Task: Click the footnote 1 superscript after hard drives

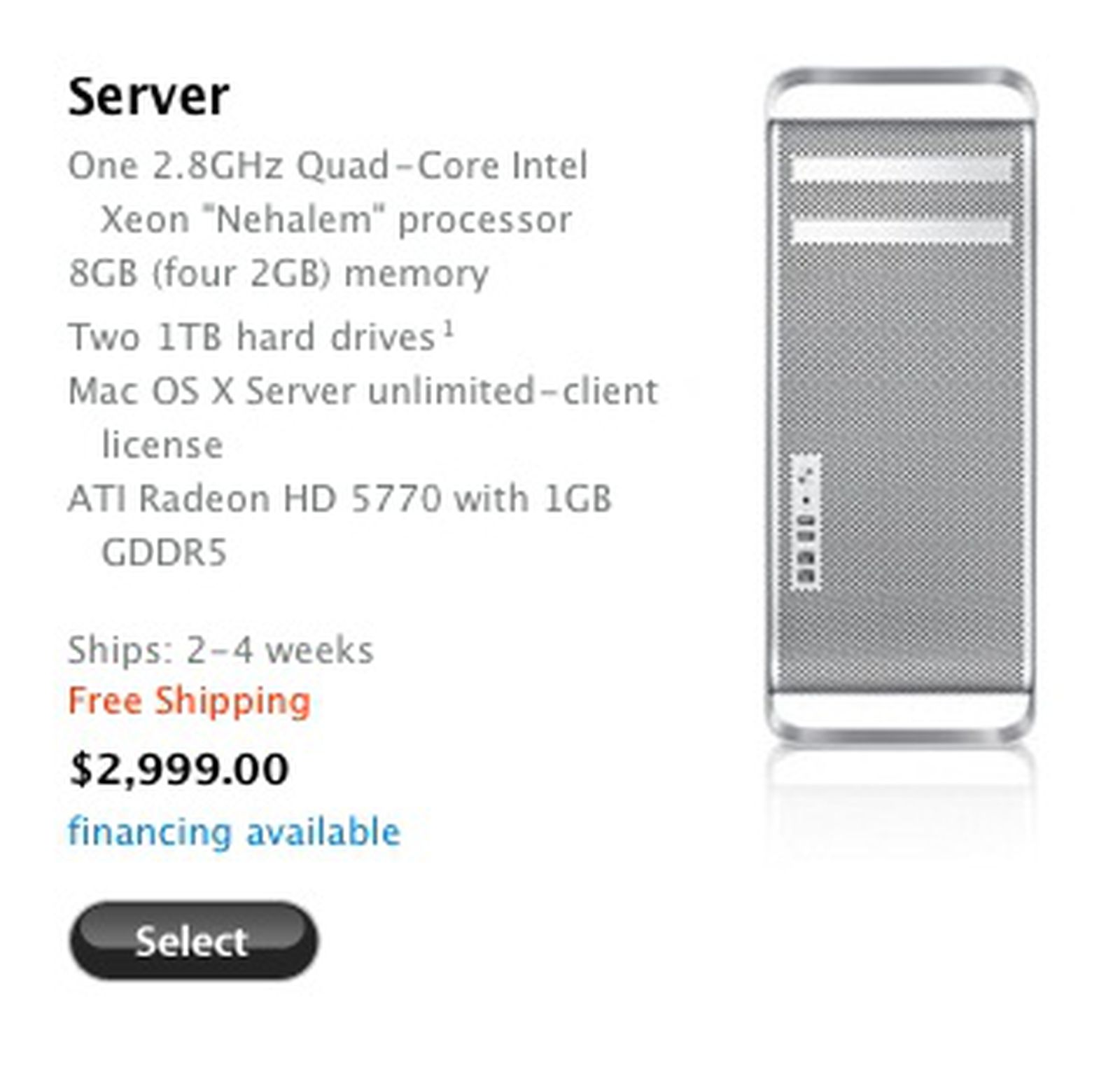Action: 448,328
